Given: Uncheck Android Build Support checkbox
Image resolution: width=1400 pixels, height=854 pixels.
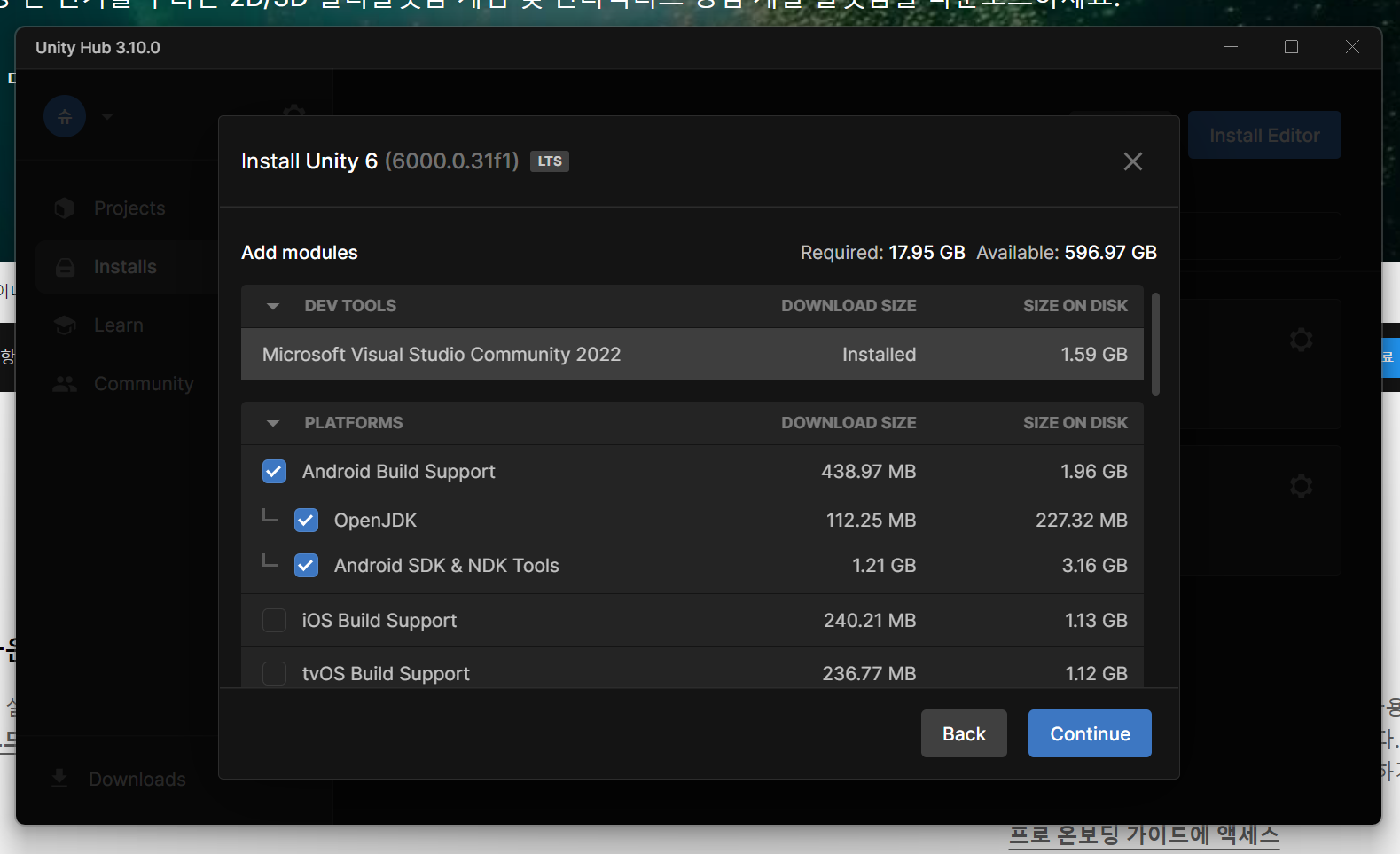Looking at the screenshot, I should tap(274, 472).
